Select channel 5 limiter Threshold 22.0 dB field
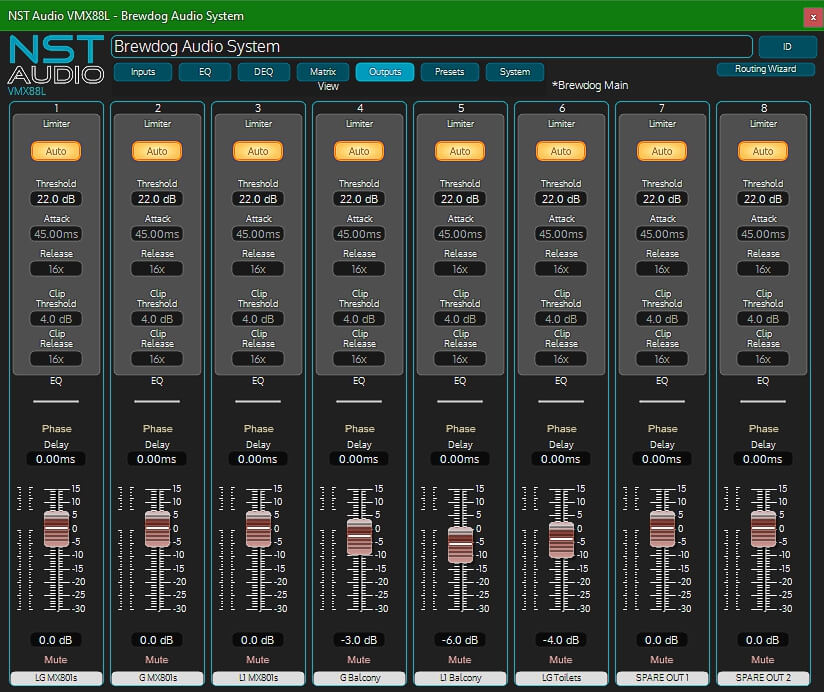824x692 pixels. (460, 199)
